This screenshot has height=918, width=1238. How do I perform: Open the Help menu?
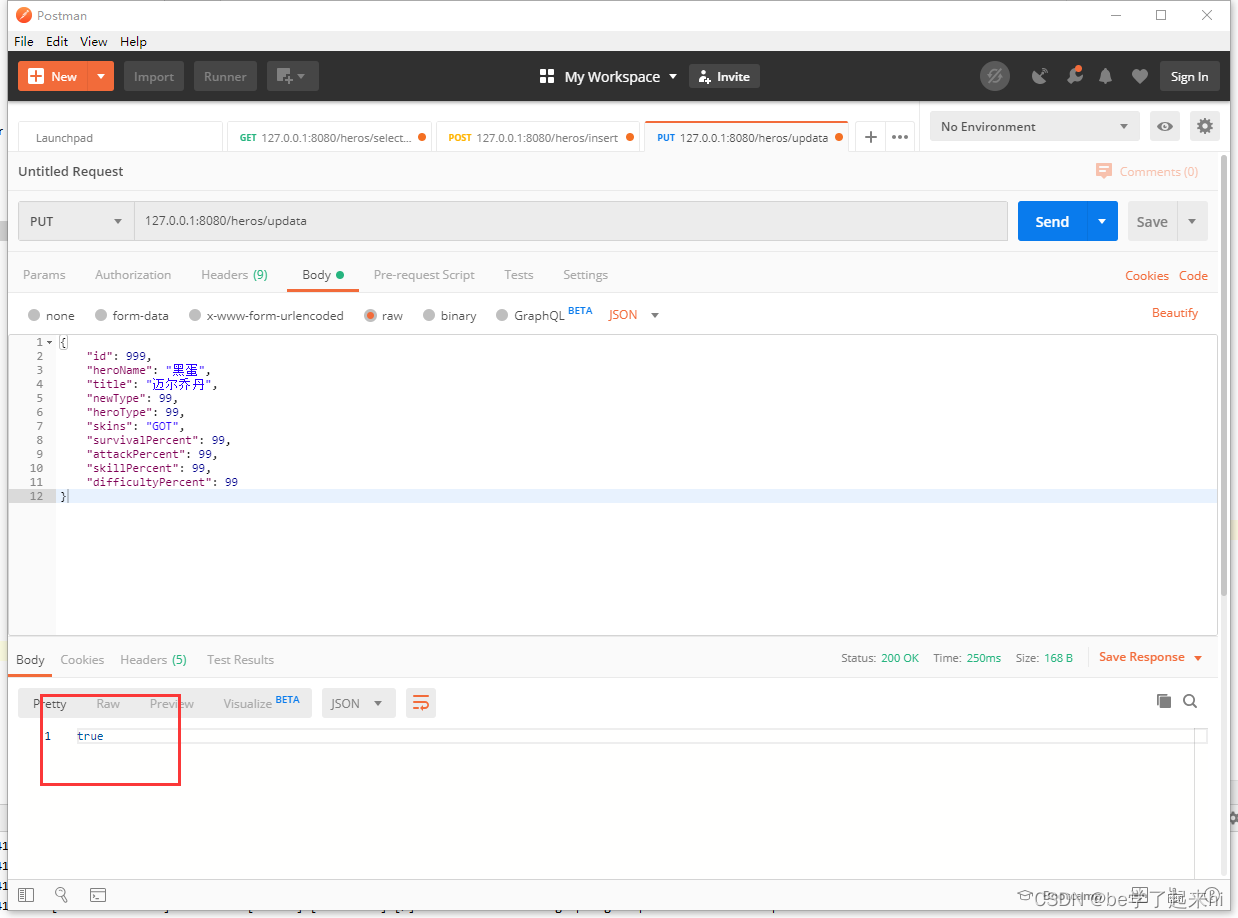click(133, 41)
